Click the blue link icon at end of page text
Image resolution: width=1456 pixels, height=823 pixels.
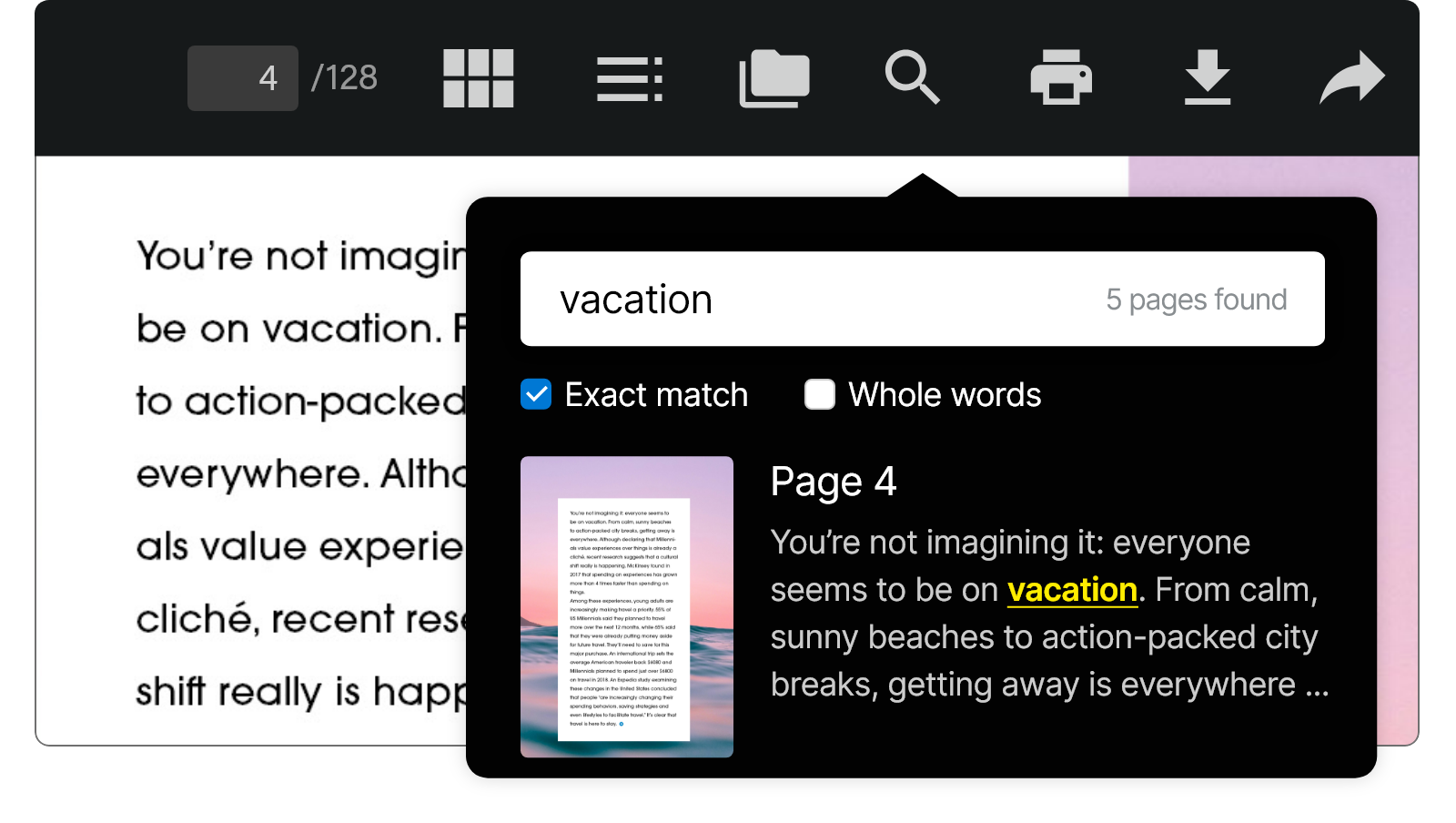point(622,724)
